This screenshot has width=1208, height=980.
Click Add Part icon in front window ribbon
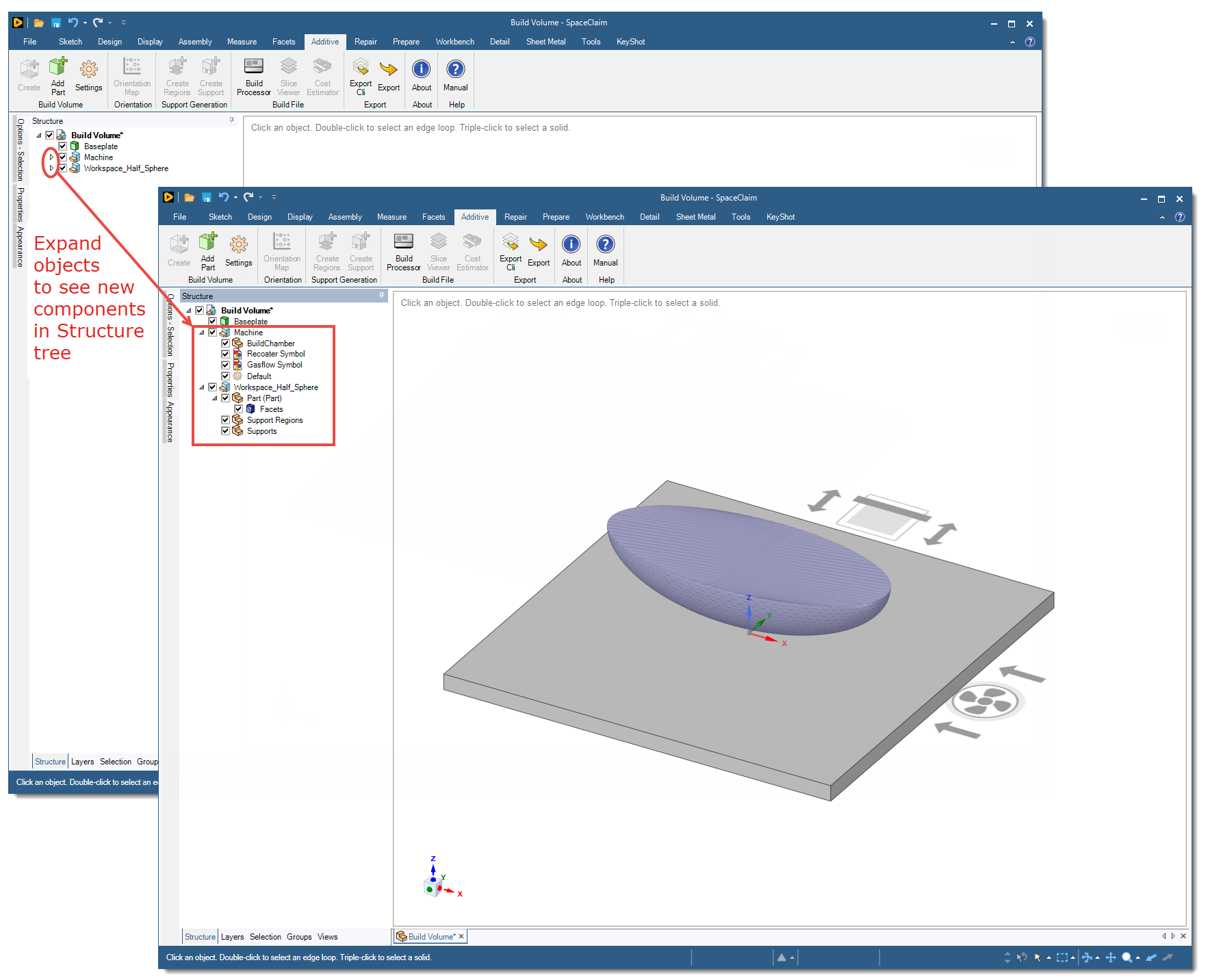pos(208,243)
